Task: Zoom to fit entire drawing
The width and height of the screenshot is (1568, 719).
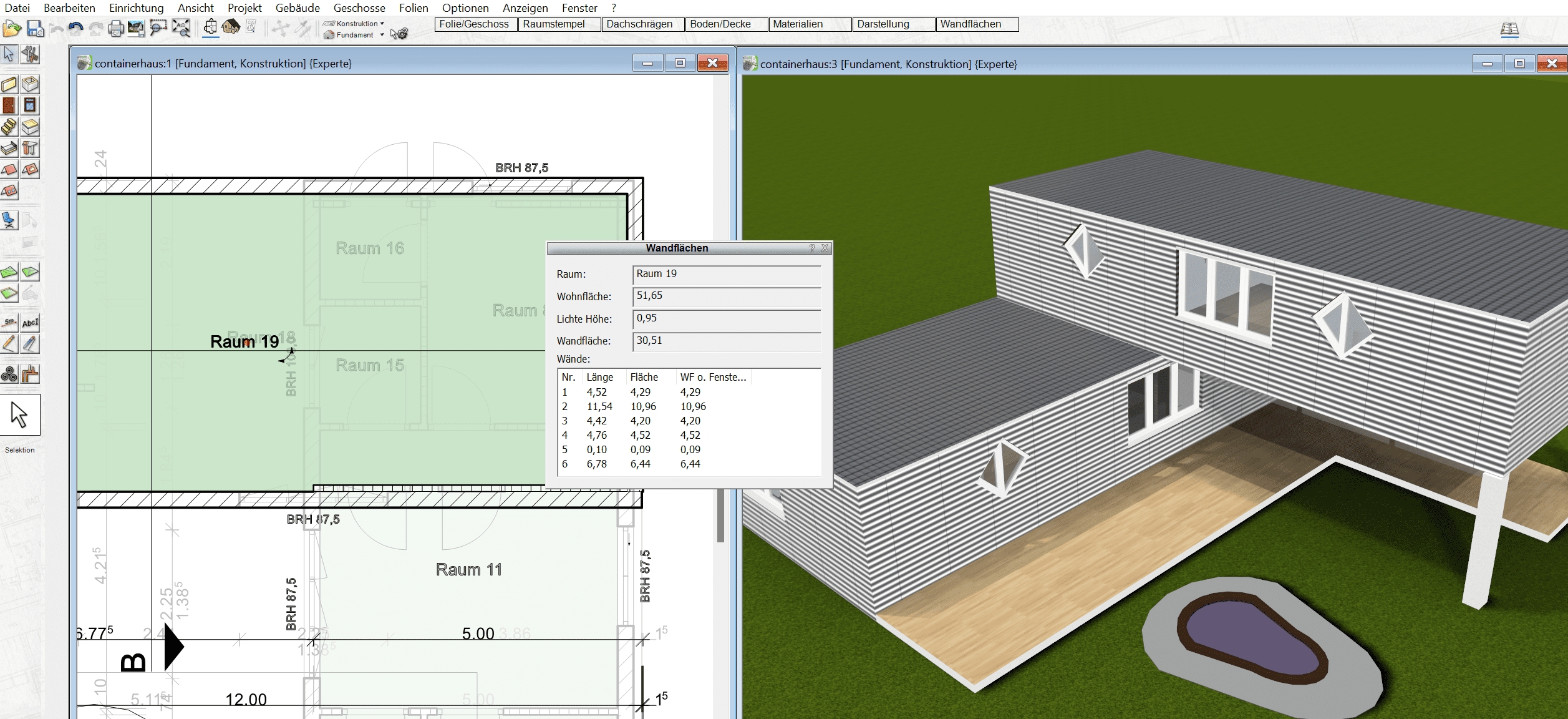Action: point(181,29)
